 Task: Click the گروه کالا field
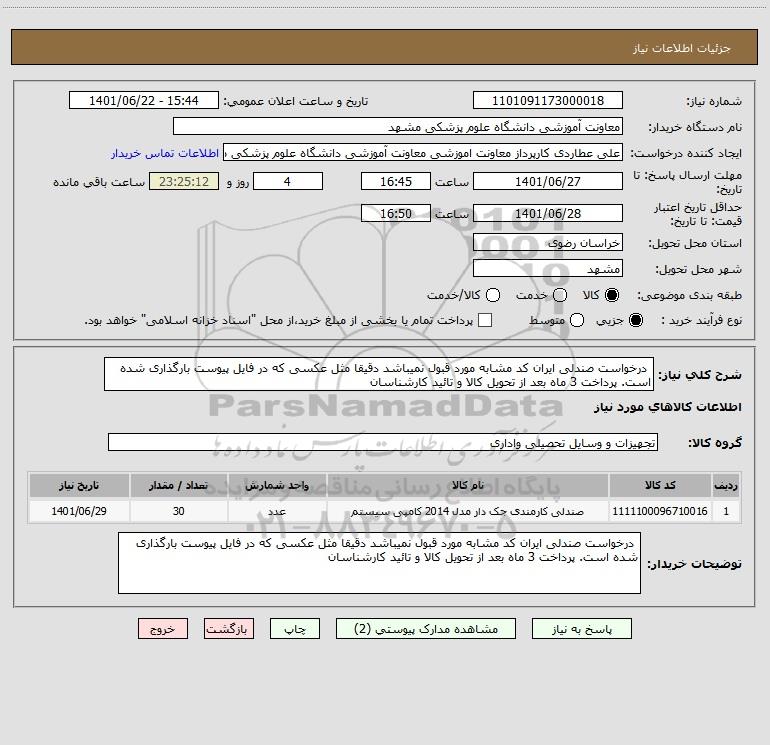point(383,442)
